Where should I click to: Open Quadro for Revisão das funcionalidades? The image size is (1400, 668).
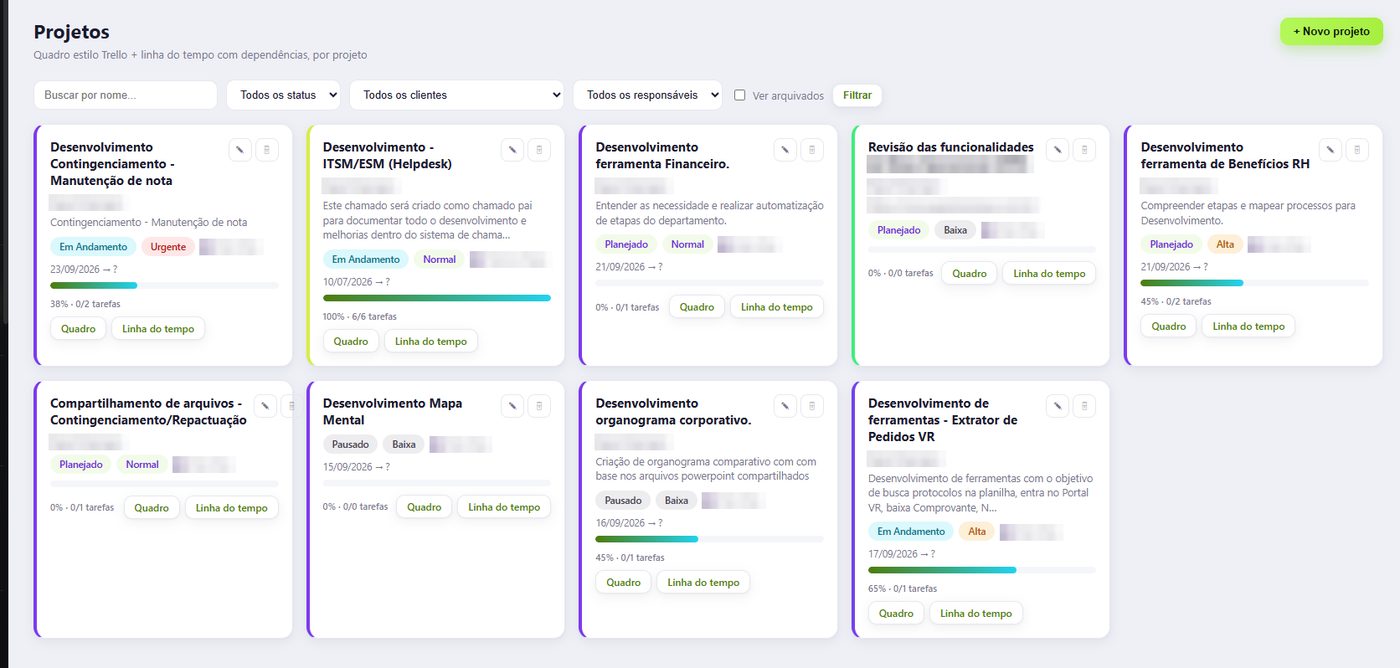click(x=969, y=273)
